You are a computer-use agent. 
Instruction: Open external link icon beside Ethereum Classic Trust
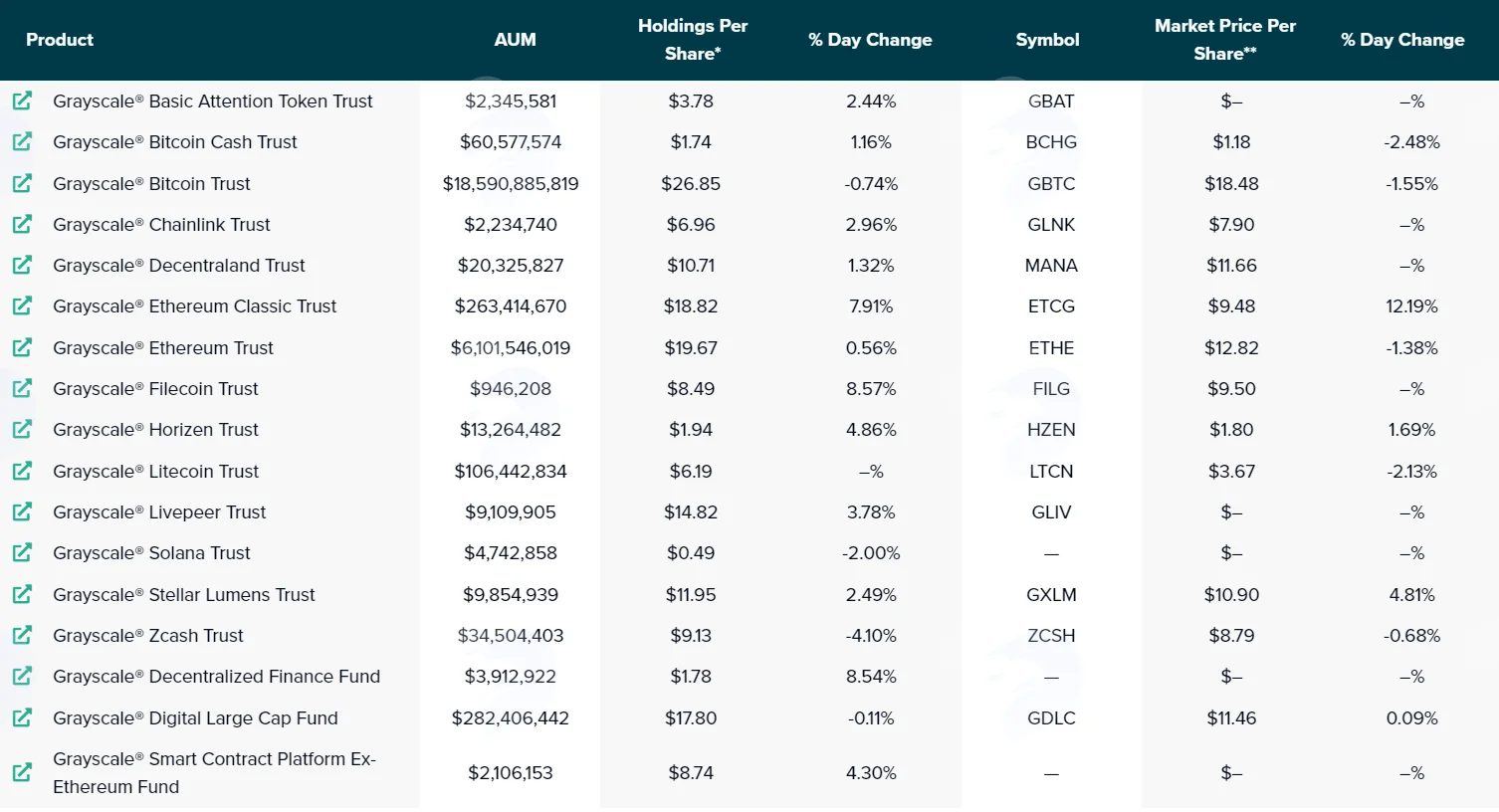click(x=22, y=305)
